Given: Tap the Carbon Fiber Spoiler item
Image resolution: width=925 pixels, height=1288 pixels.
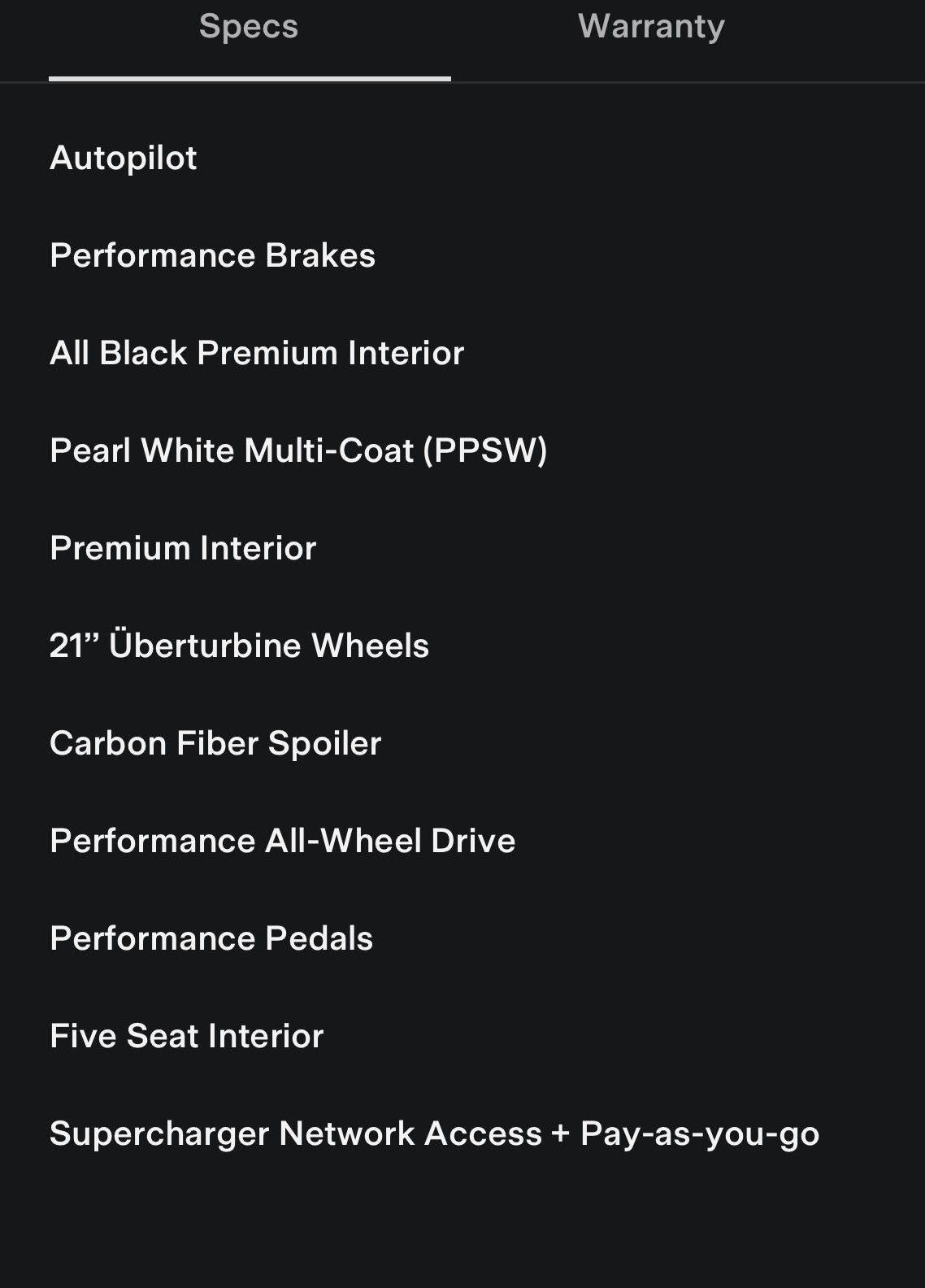Looking at the screenshot, I should [x=215, y=743].
